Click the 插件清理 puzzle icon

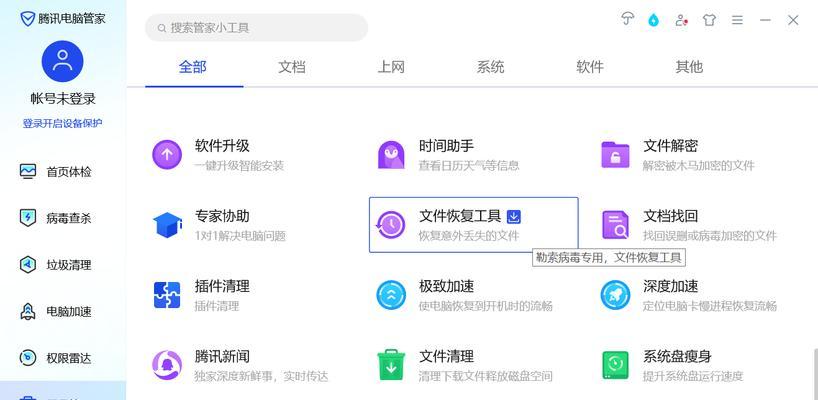coord(167,295)
